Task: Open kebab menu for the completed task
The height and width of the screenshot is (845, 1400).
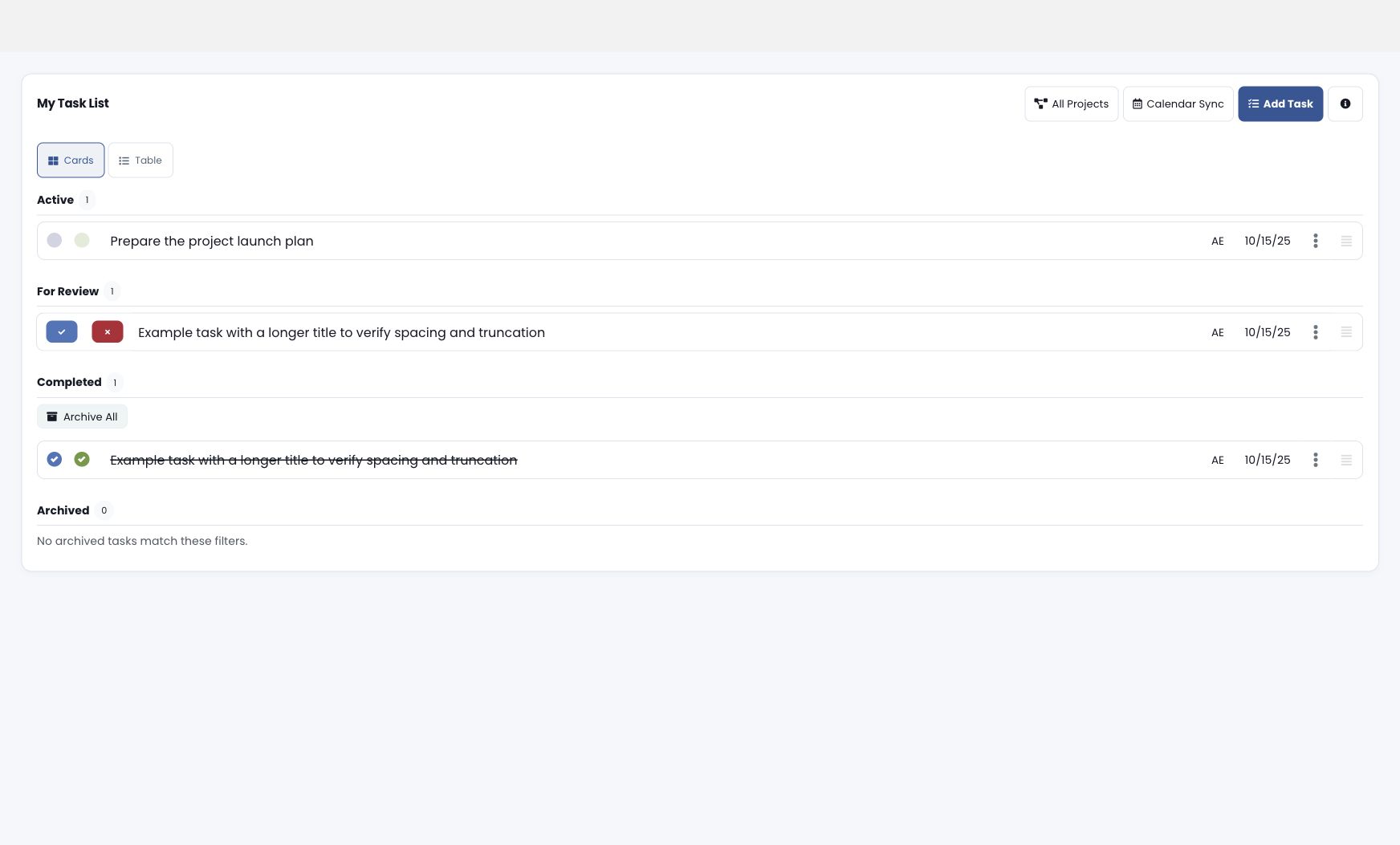Action: click(1315, 460)
